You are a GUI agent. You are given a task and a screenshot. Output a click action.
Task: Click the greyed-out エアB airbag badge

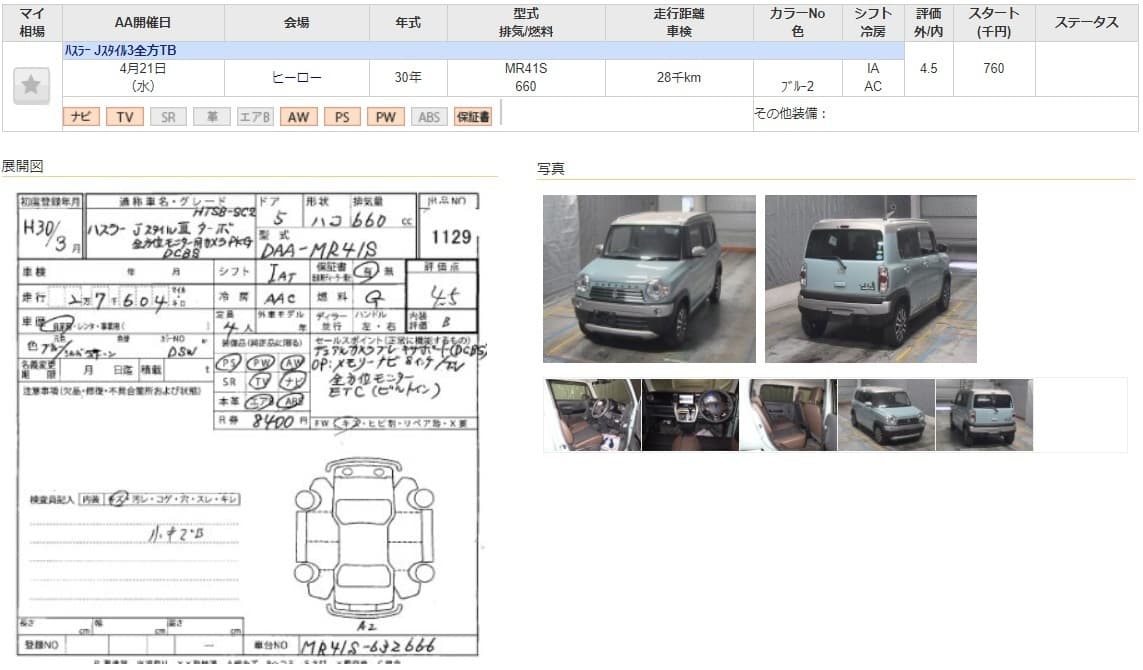(255, 117)
